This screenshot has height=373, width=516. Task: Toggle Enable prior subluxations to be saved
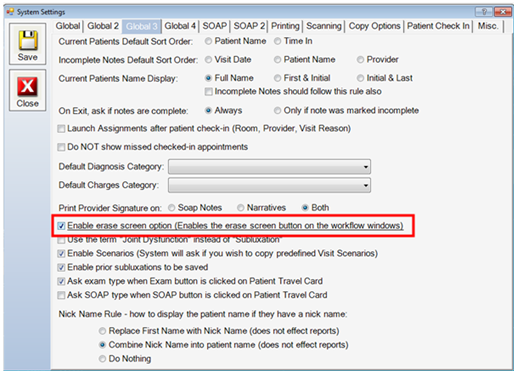coord(61,267)
